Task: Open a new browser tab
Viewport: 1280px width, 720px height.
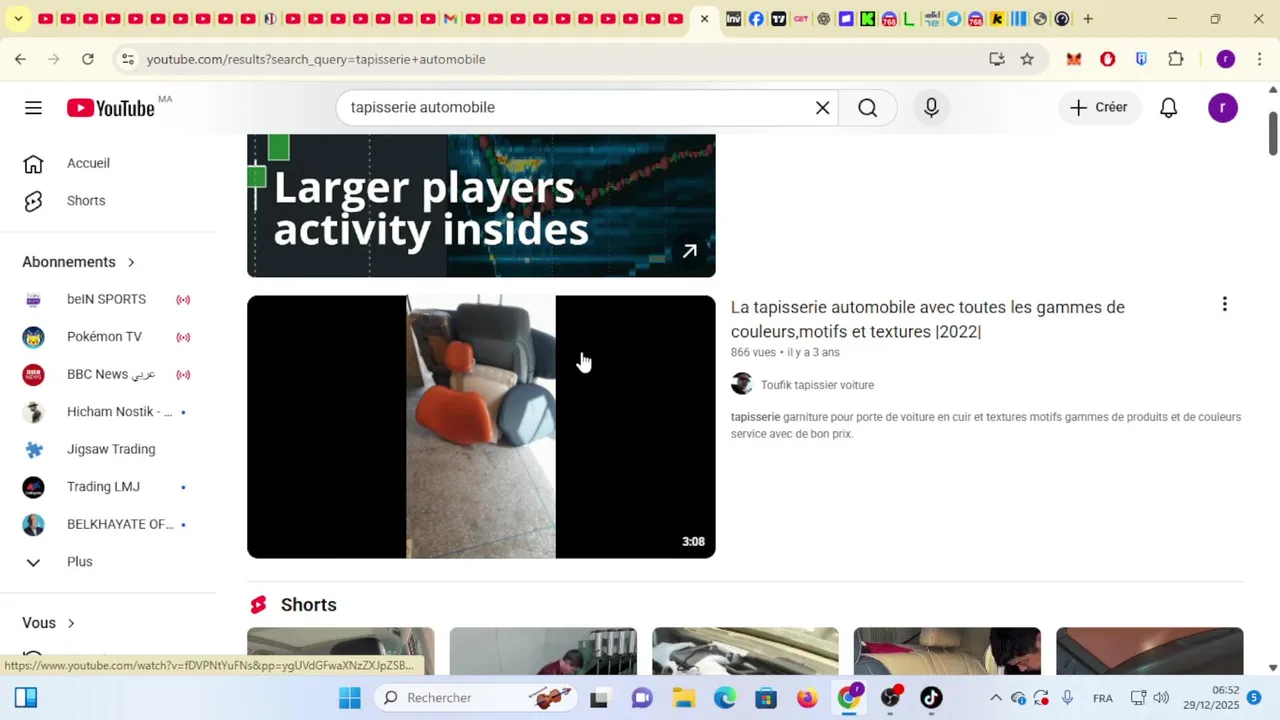Action: point(1088,19)
